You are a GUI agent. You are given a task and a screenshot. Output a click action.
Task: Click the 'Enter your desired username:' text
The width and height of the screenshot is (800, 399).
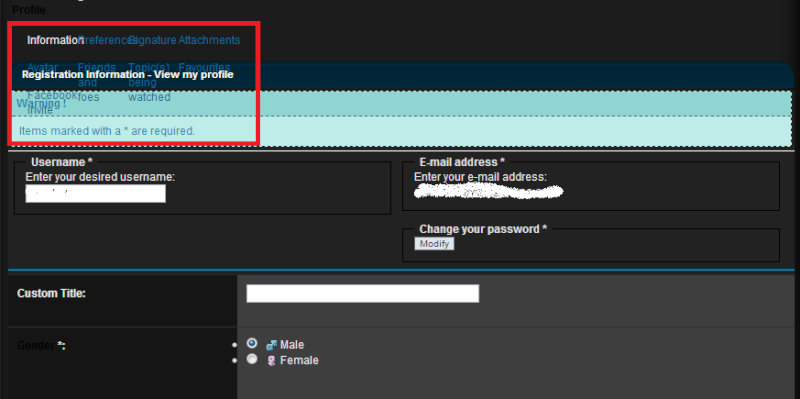pos(100,177)
